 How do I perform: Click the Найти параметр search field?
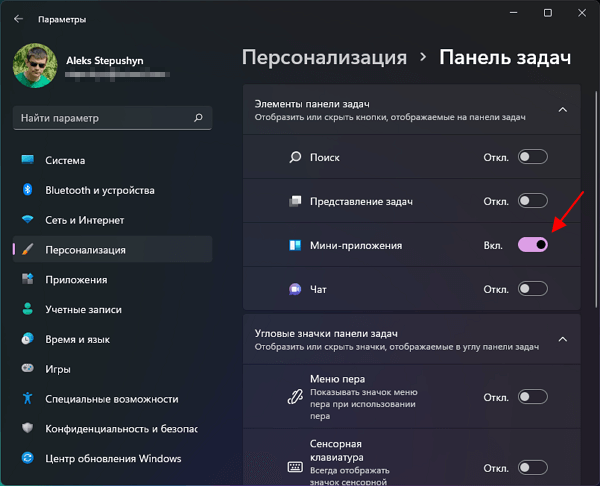click(x=112, y=118)
